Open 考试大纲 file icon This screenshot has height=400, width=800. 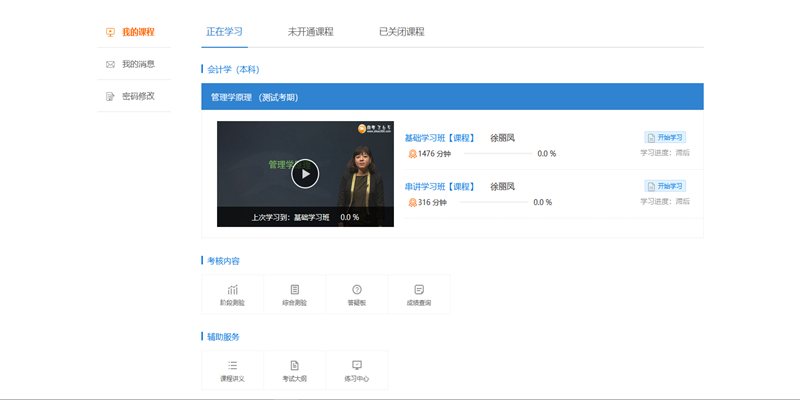[294, 366]
